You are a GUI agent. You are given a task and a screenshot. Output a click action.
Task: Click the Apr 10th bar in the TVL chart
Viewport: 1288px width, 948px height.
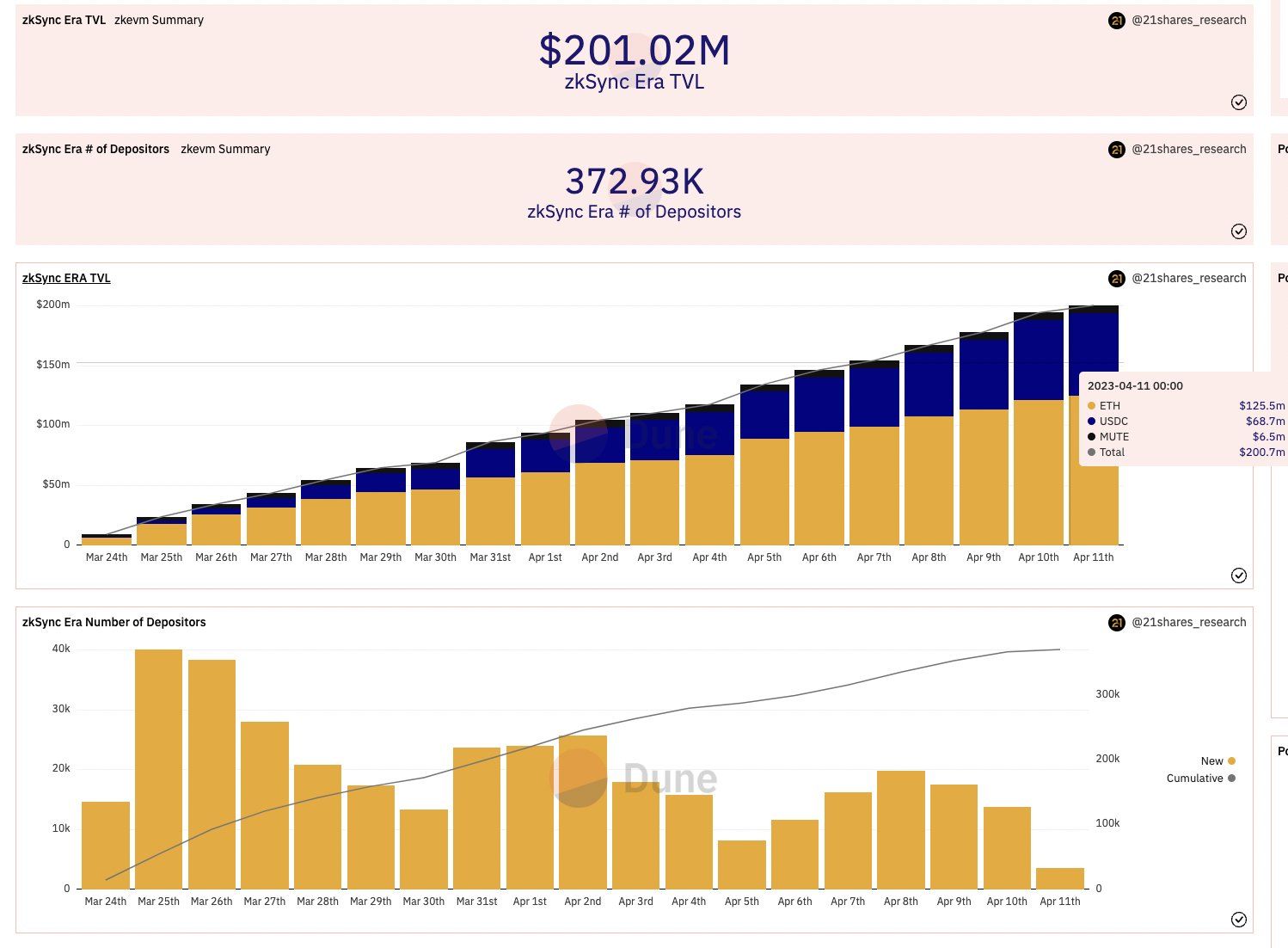click(x=1039, y=428)
